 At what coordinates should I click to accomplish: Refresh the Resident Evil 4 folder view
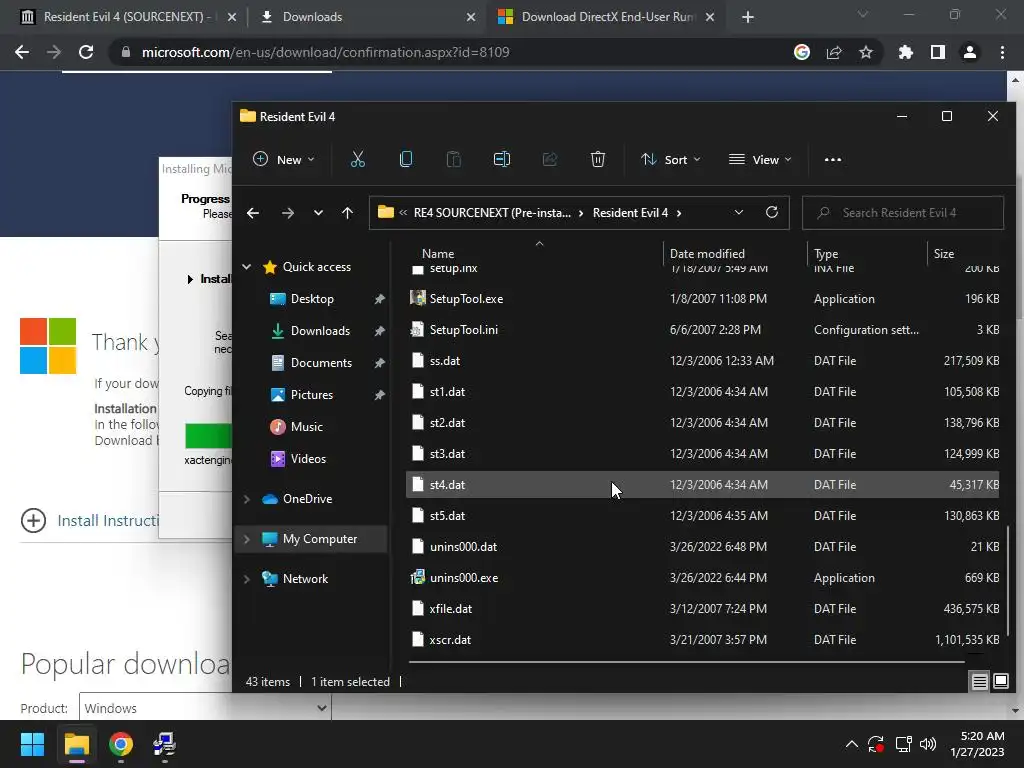(772, 212)
